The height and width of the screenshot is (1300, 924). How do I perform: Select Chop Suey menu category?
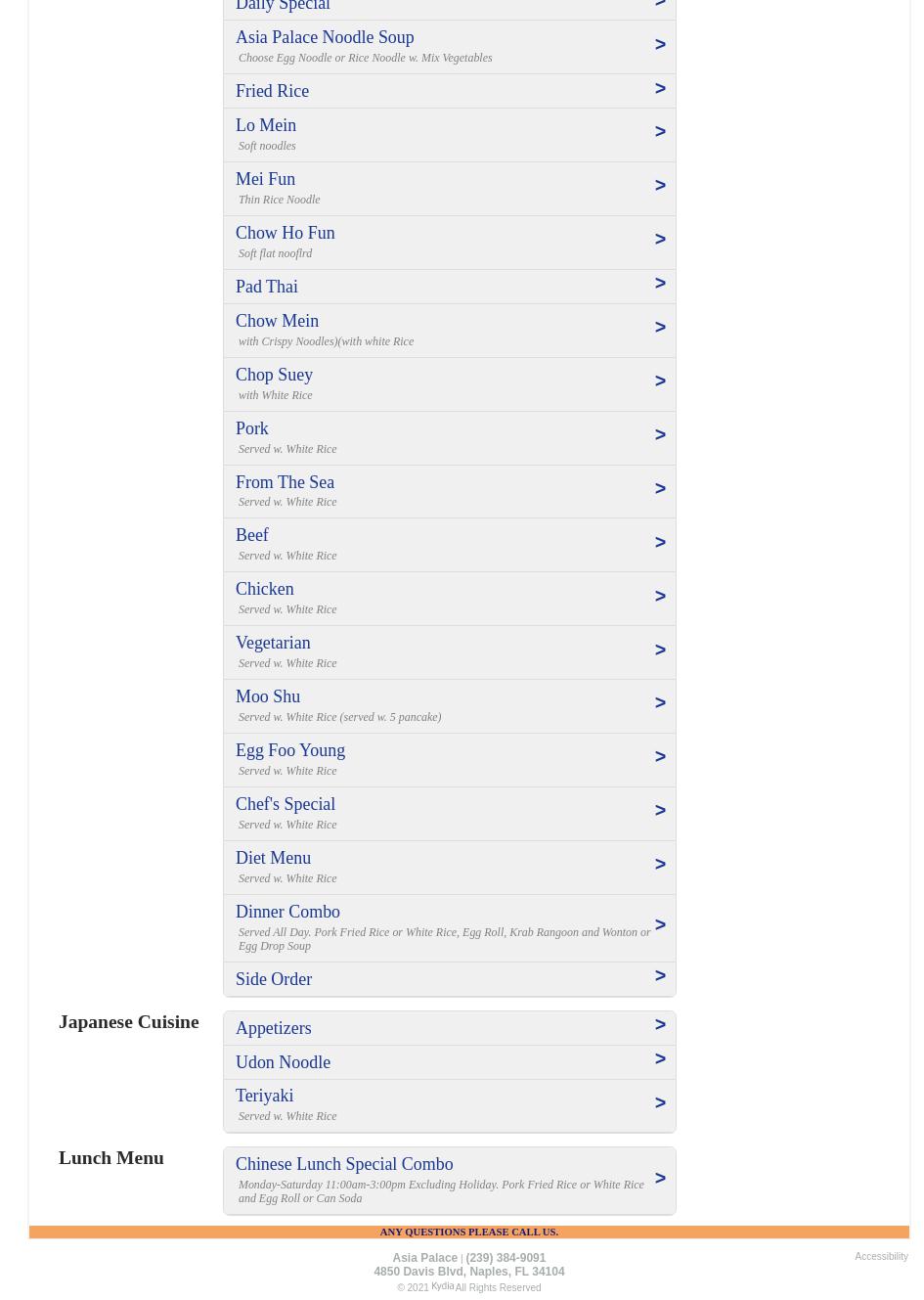(274, 375)
